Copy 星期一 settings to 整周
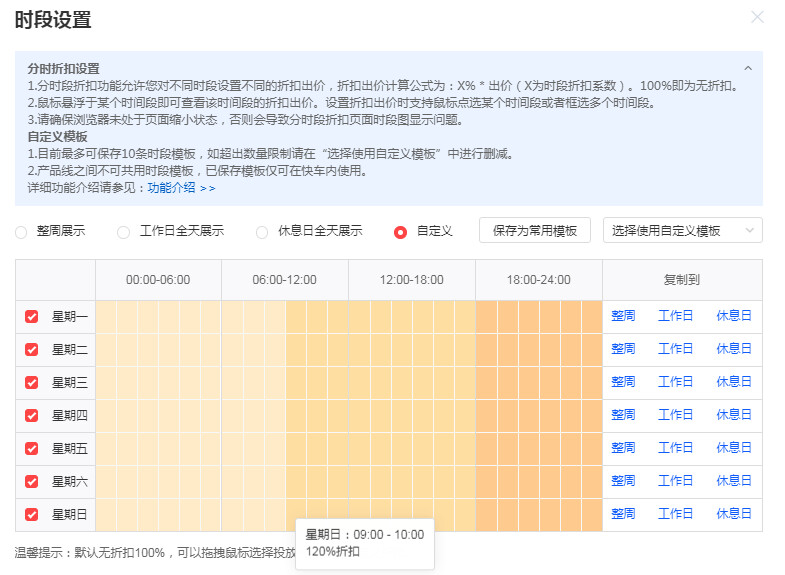 click(x=623, y=316)
